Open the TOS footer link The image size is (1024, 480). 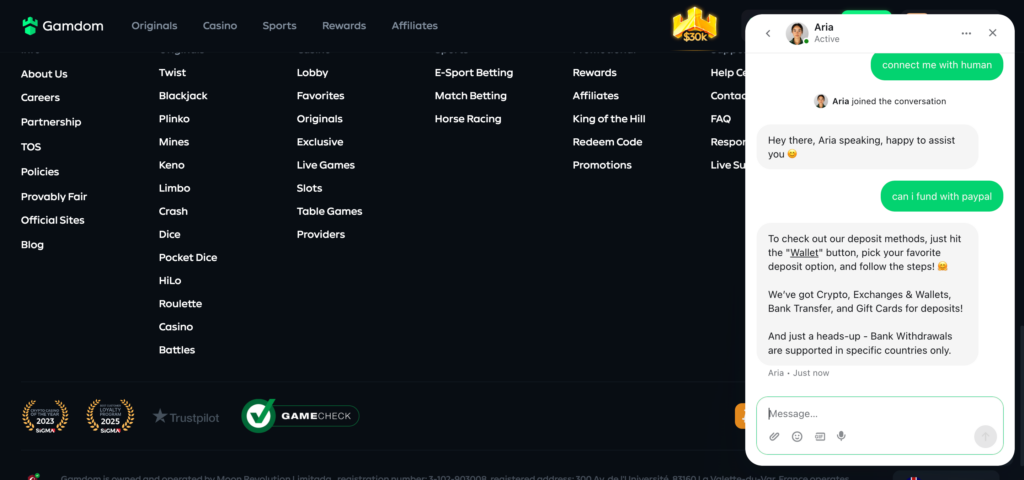click(x=31, y=147)
